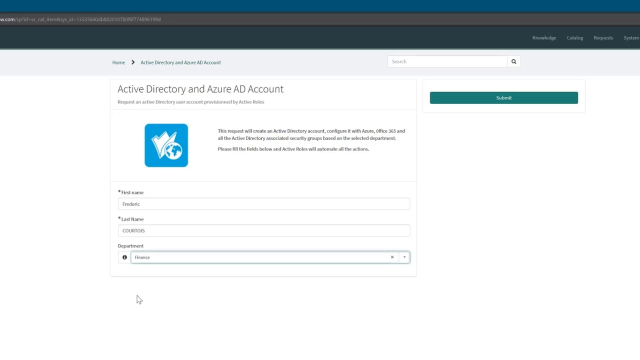
Task: Expand the Department dropdown arrow
Action: pos(404,258)
